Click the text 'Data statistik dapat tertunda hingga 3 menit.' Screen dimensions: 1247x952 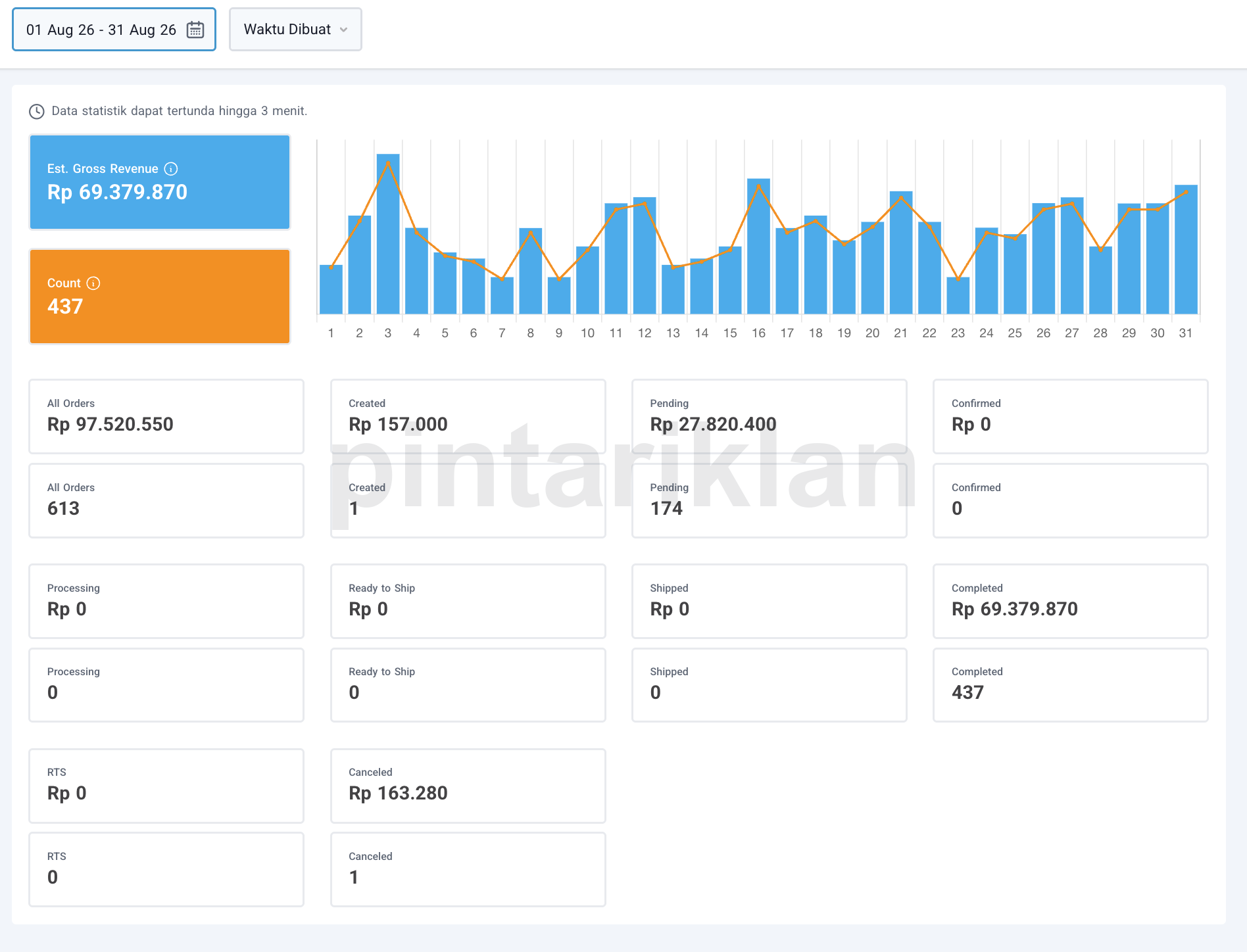180,111
